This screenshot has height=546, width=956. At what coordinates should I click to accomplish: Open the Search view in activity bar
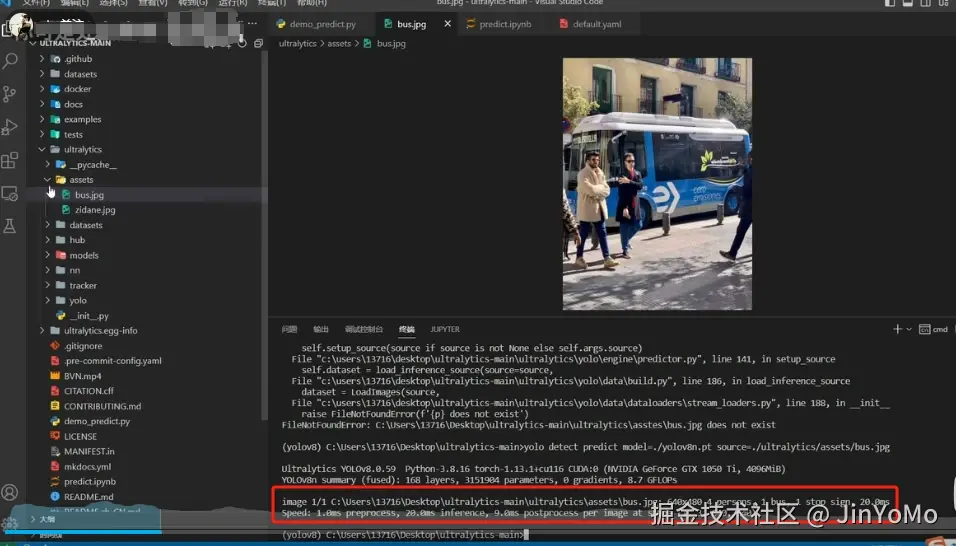pyautogui.click(x=10, y=61)
